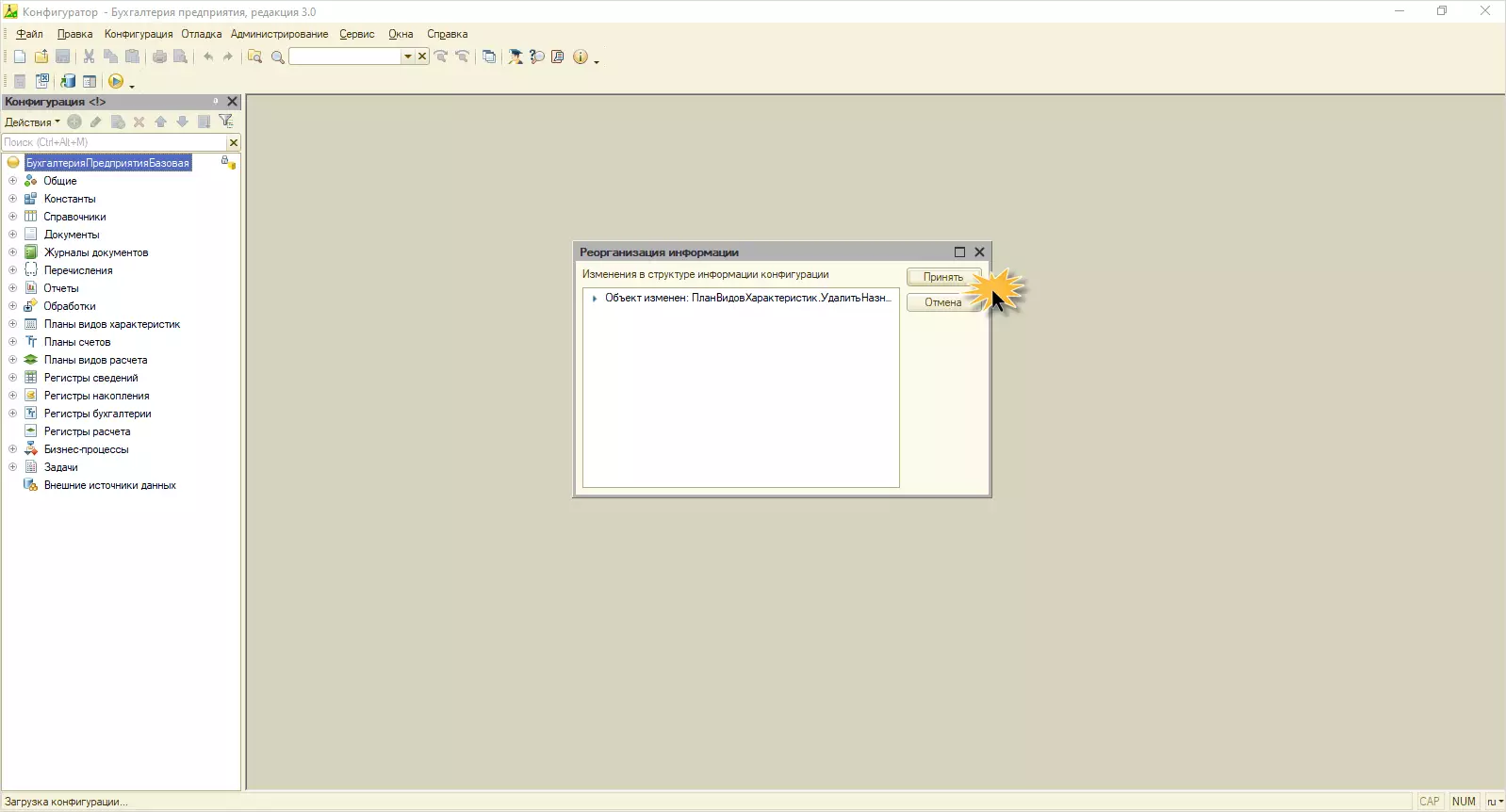Expand the Документы tree node
Viewport: 1506px width, 812px height.
click(12, 235)
